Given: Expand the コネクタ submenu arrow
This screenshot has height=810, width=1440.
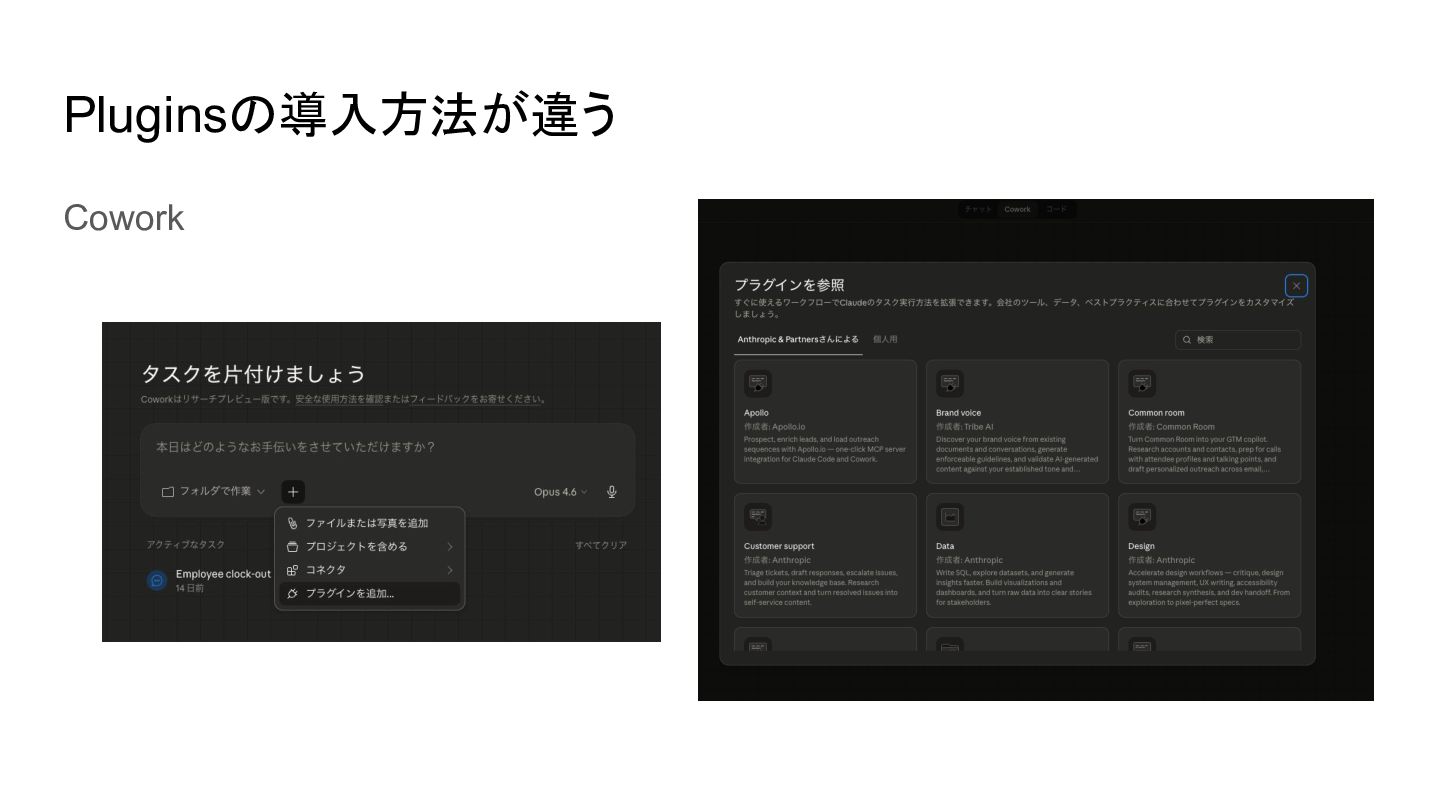Looking at the screenshot, I should (x=450, y=570).
